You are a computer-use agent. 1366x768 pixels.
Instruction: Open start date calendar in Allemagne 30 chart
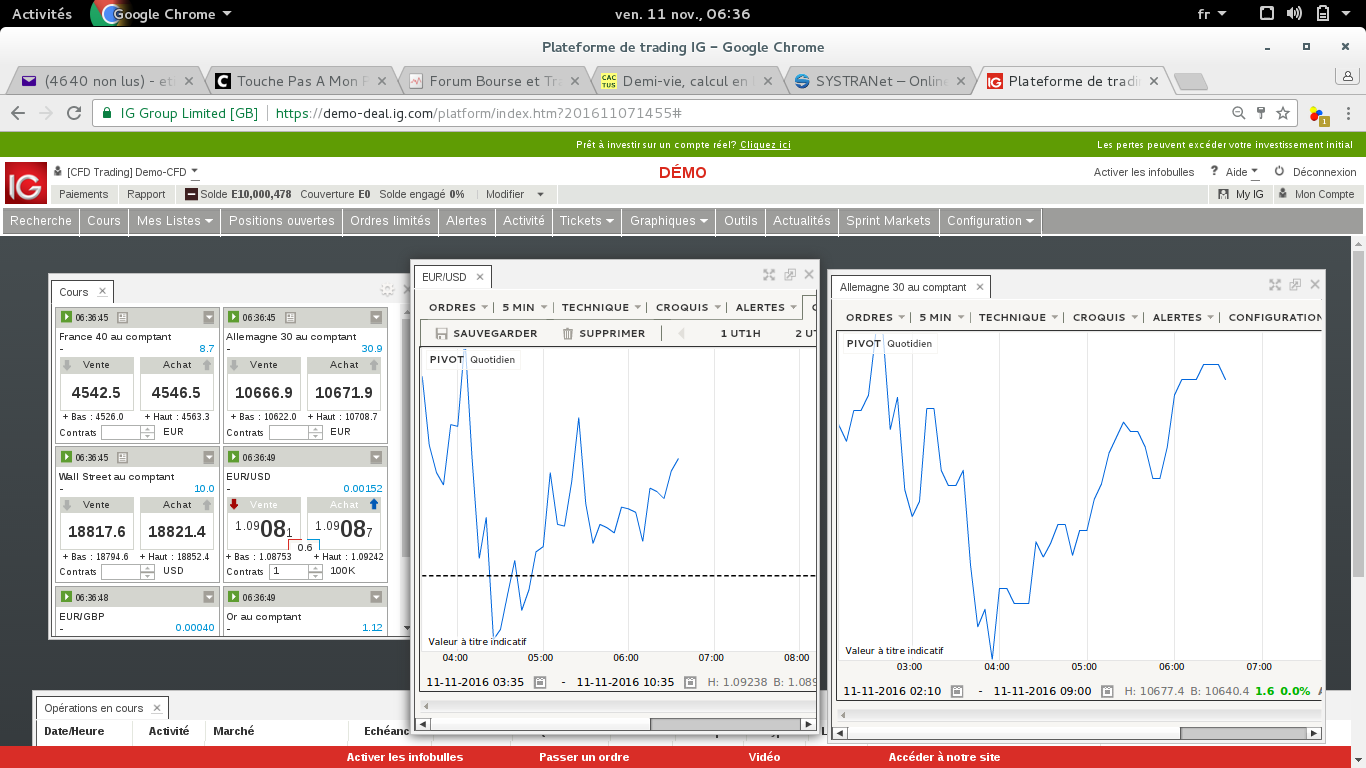pyautogui.click(x=958, y=691)
